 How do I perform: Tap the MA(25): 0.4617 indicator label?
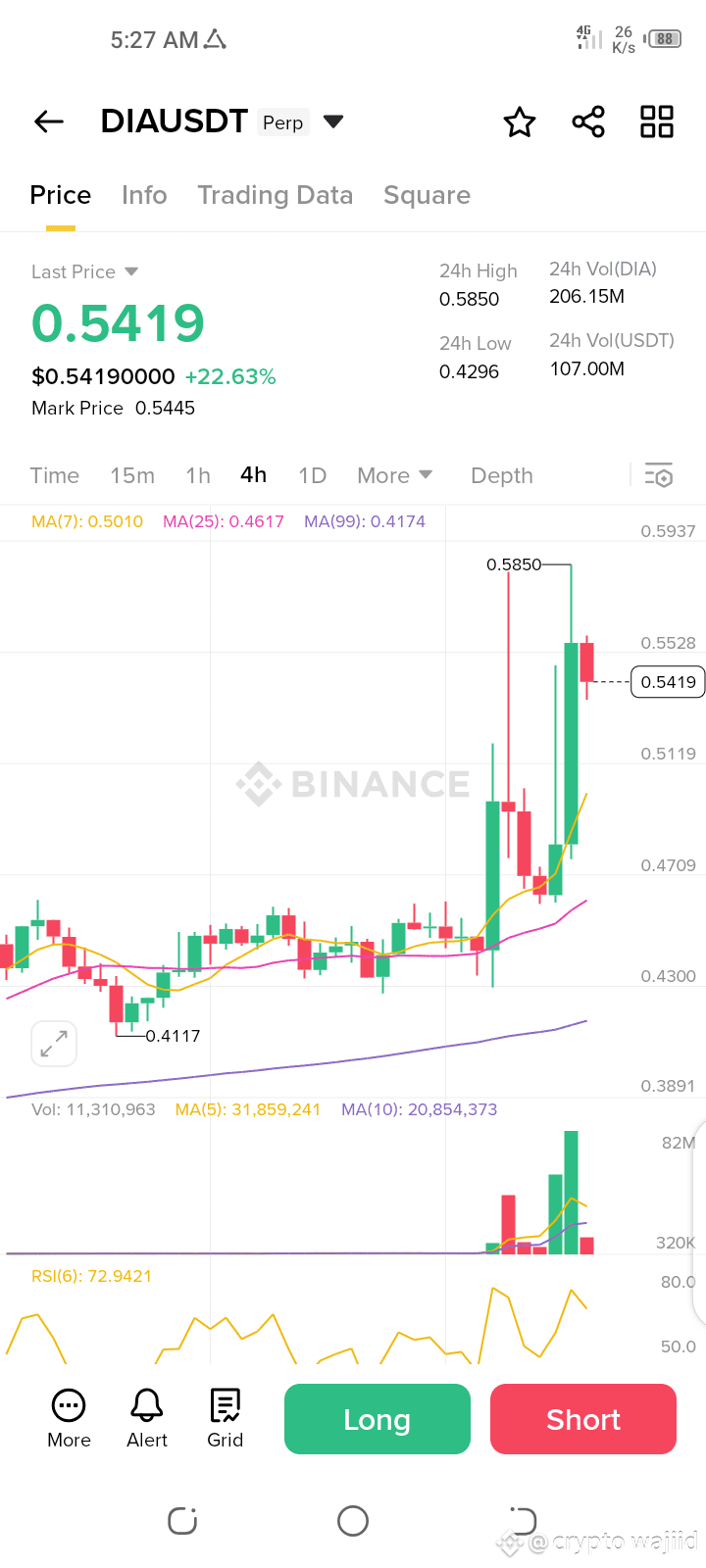[x=224, y=521]
